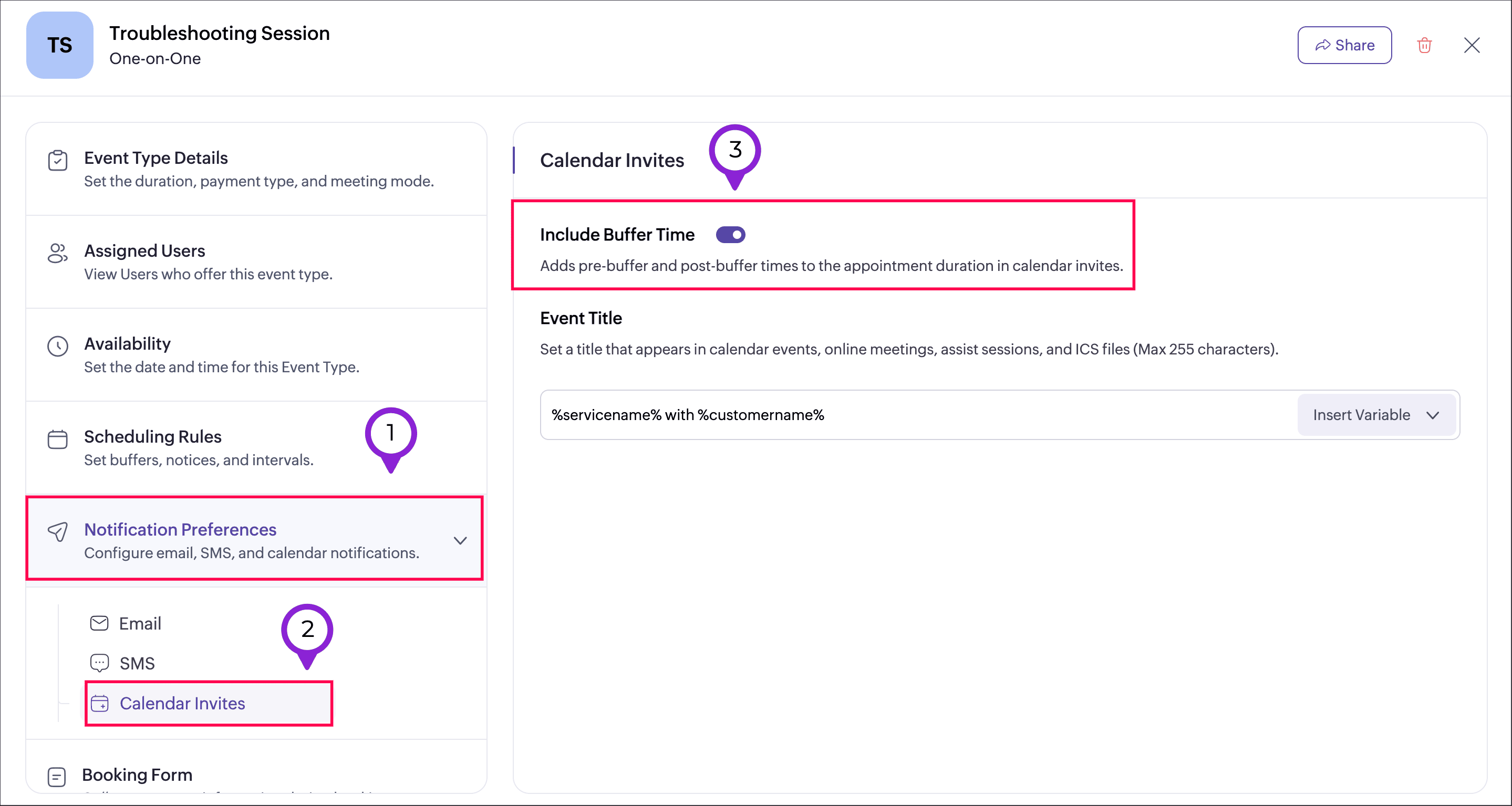Click the Booking Form icon
The height and width of the screenshot is (806, 1512).
[x=56, y=777]
